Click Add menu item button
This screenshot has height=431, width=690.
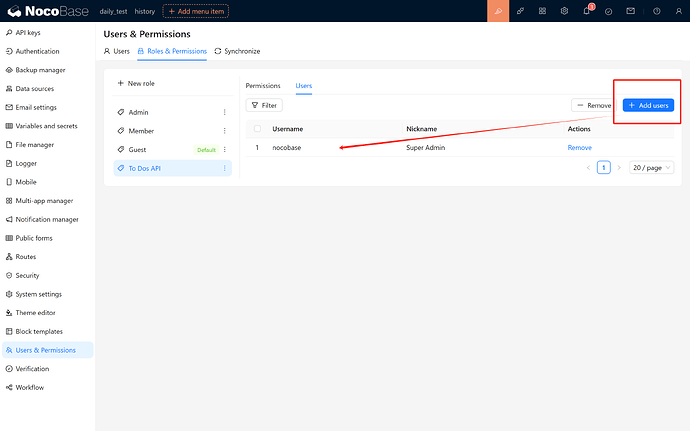coord(196,11)
